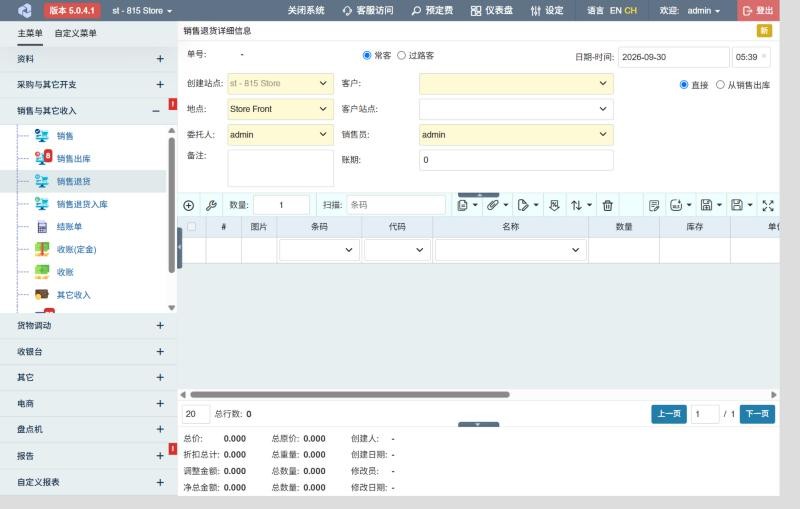The height and width of the screenshot is (509, 800).
Task: Click the 备注 notes text area
Action: pos(280,168)
